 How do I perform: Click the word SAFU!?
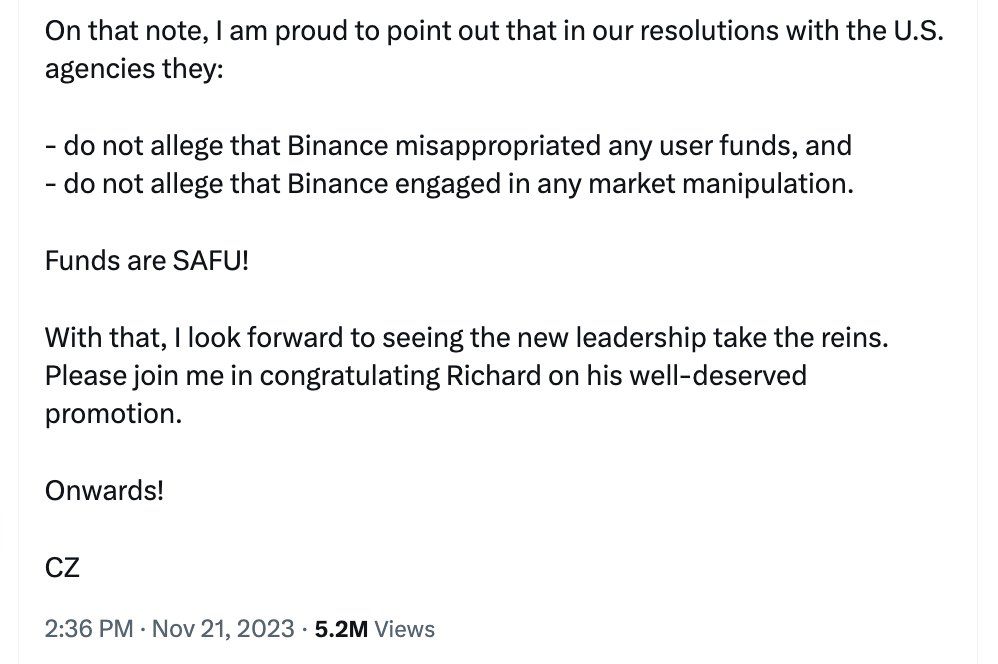(211, 261)
